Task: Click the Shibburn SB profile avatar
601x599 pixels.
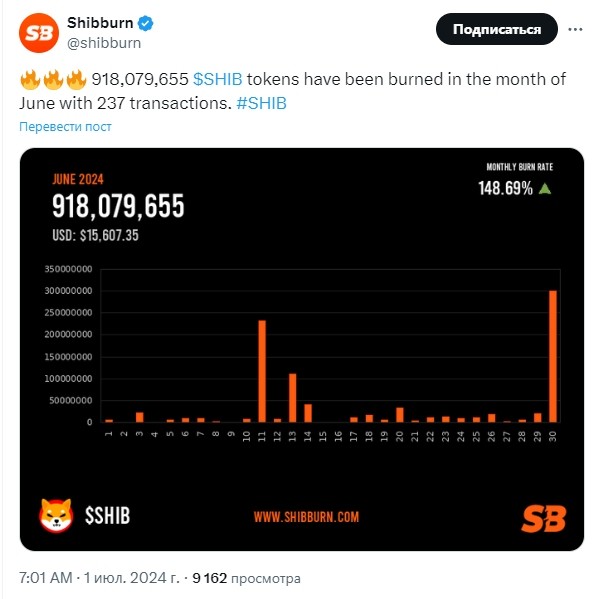Action: pos(40,32)
